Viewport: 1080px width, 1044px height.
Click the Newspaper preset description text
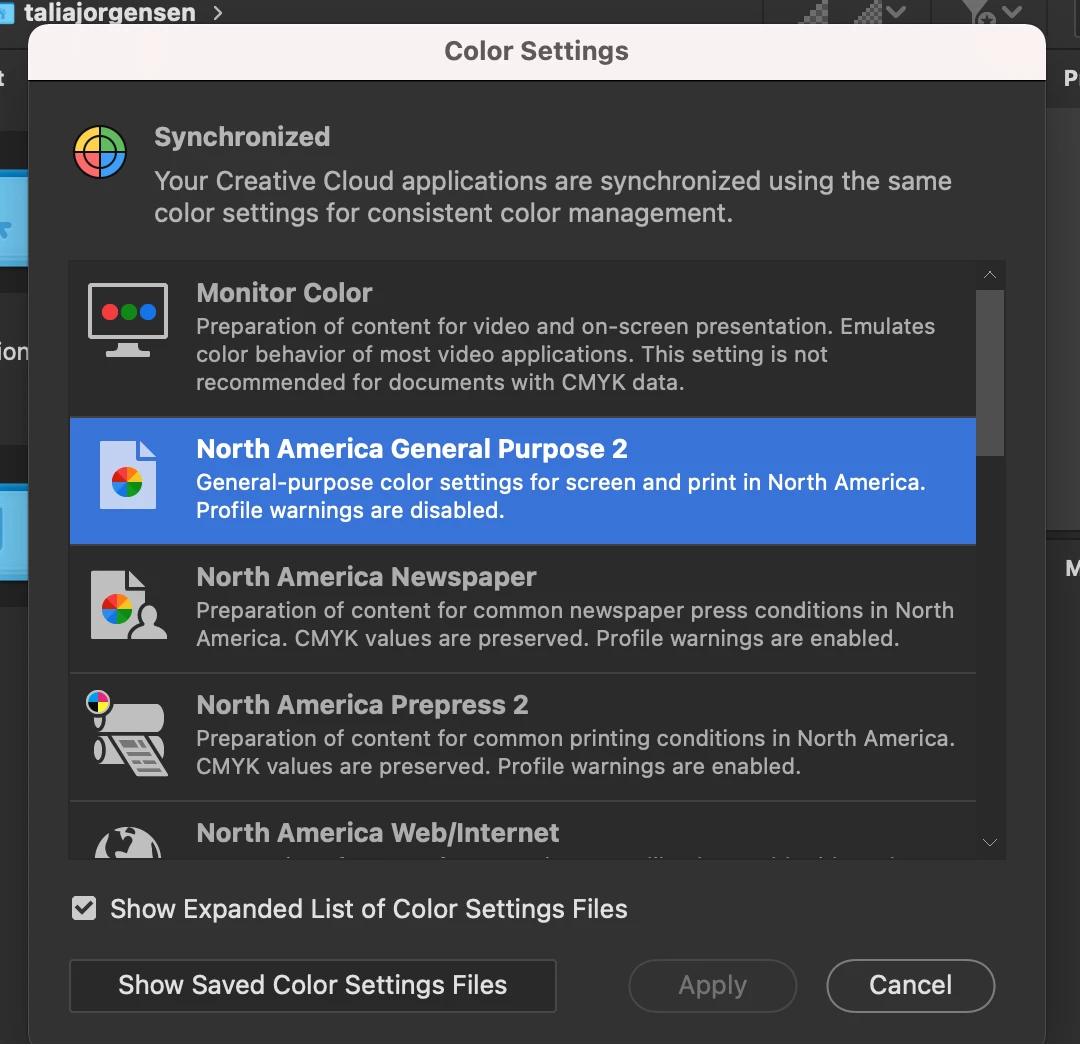point(575,624)
